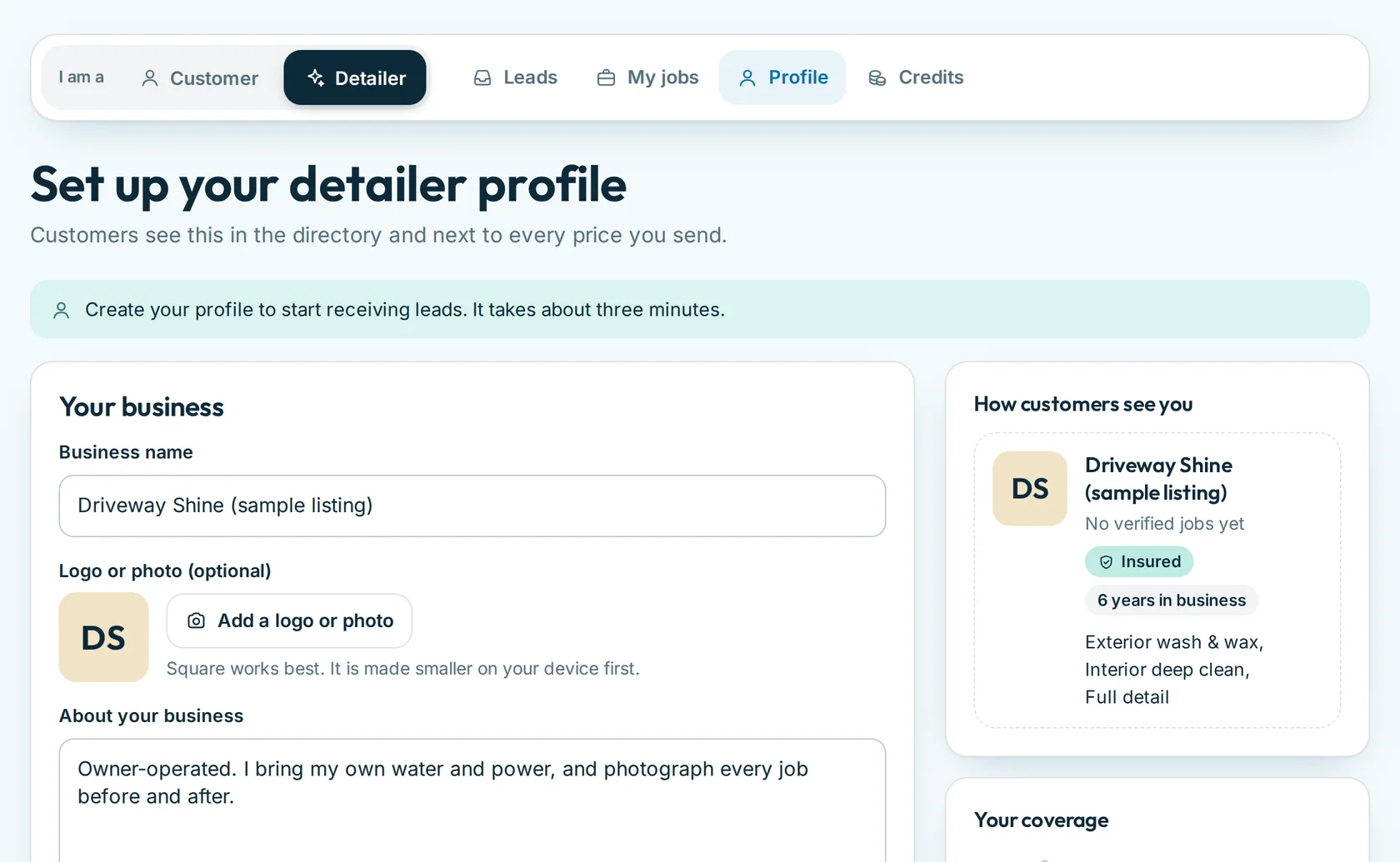Viewport: 1400px width, 862px height.
Task: Click the '6 years in business' badge
Action: click(1172, 600)
